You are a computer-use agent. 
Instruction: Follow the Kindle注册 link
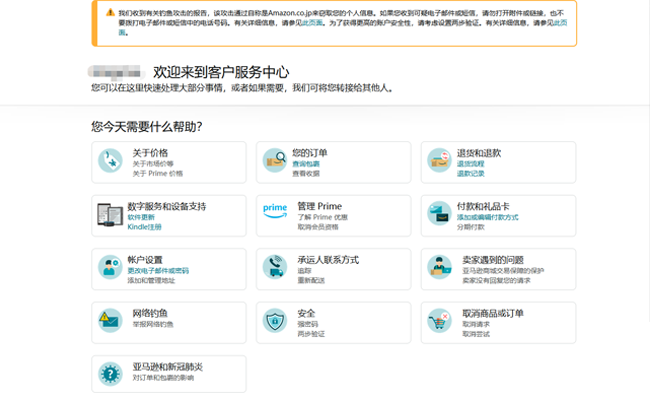coord(144,227)
